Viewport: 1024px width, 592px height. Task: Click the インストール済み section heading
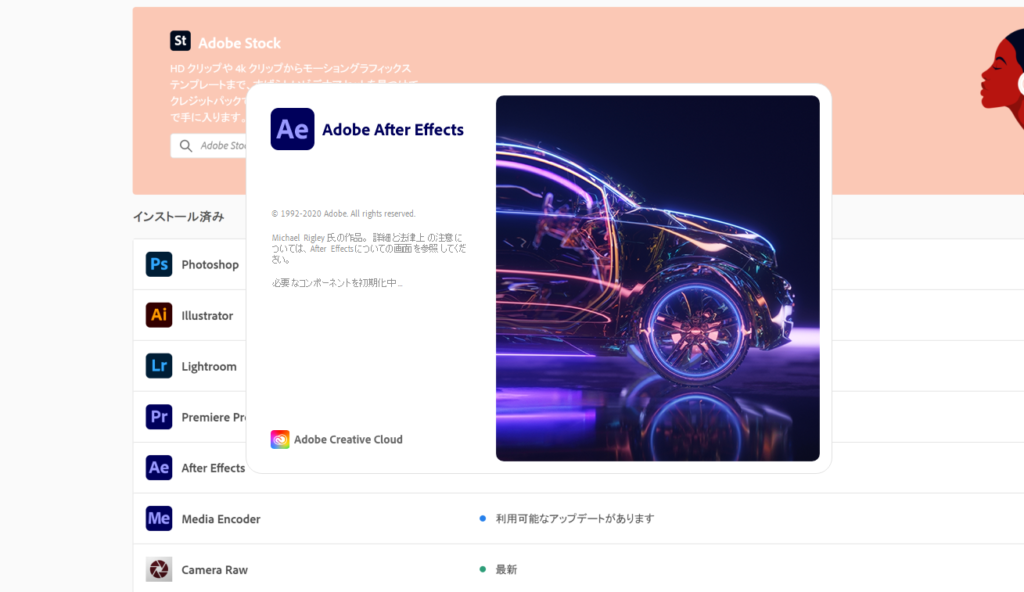point(178,216)
